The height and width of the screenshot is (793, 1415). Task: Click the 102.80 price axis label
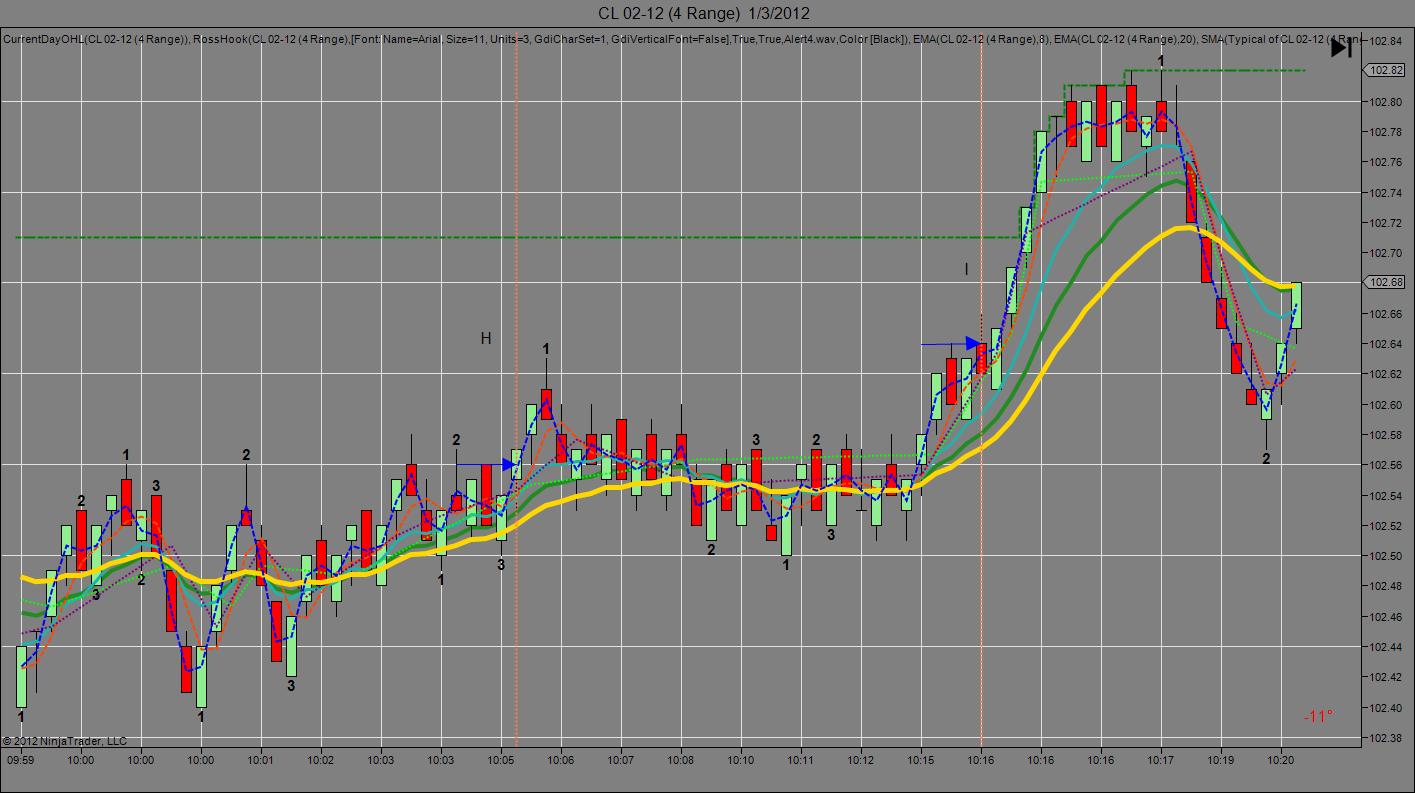pos(1385,101)
